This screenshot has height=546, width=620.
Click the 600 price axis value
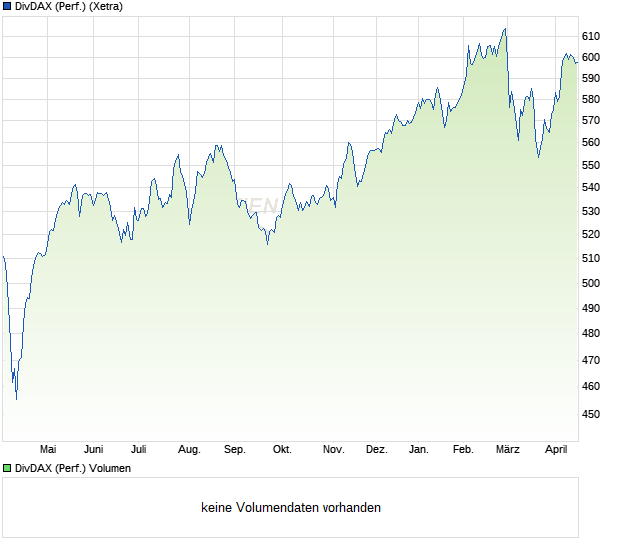(x=591, y=57)
